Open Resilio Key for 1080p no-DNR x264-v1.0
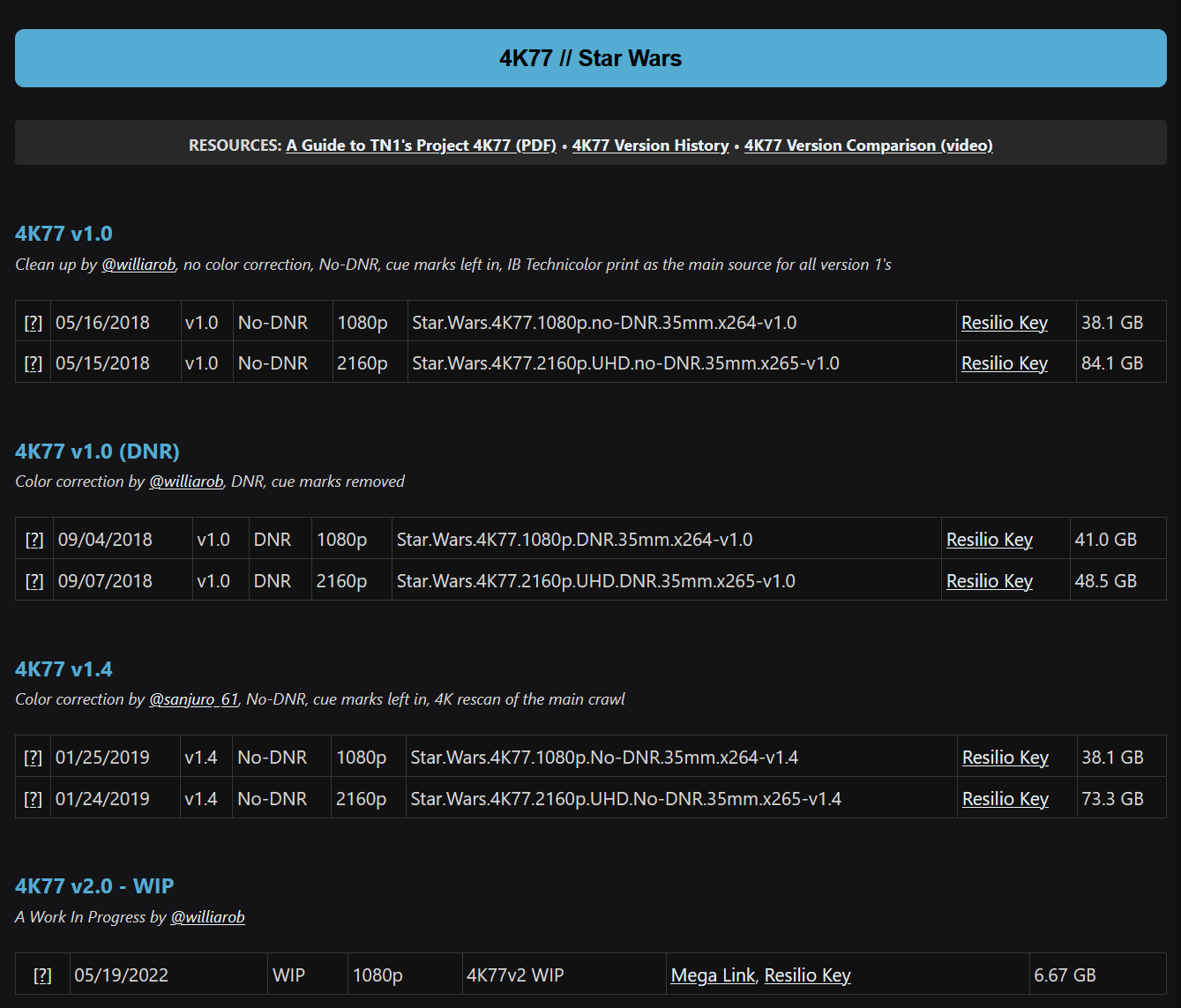Viewport: 1181px width, 1008px height. [x=1005, y=323]
